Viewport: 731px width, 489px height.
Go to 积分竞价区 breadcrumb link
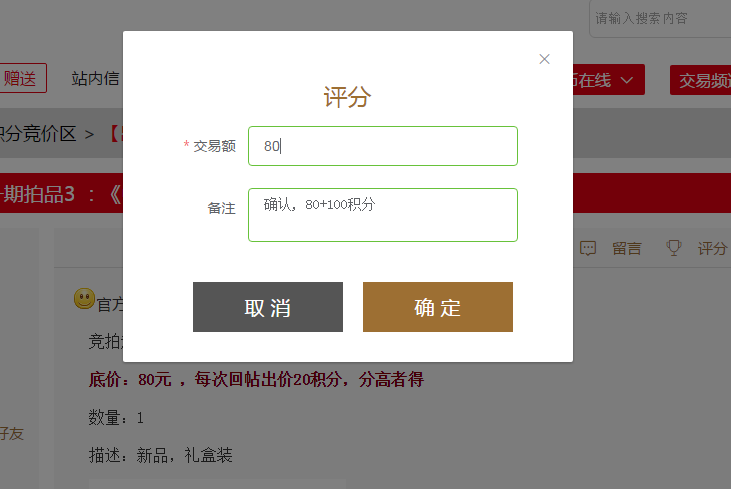point(38,134)
